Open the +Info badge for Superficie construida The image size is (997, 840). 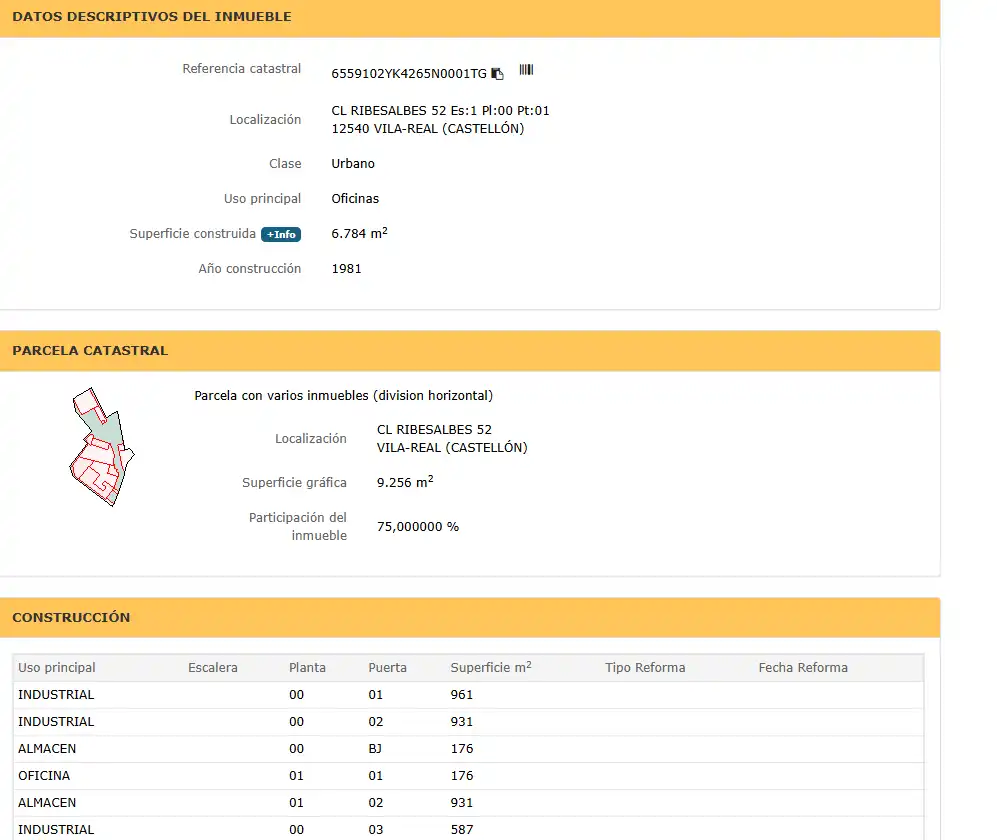(x=281, y=235)
